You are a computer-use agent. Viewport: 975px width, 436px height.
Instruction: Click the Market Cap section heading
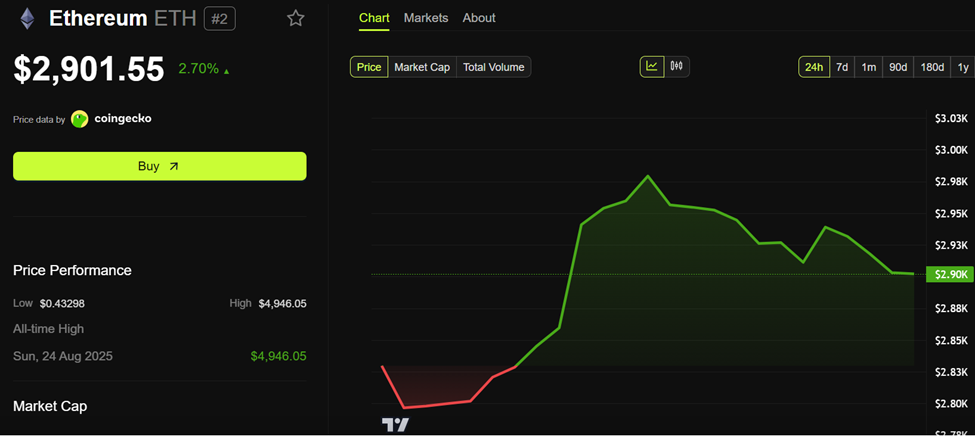point(50,406)
